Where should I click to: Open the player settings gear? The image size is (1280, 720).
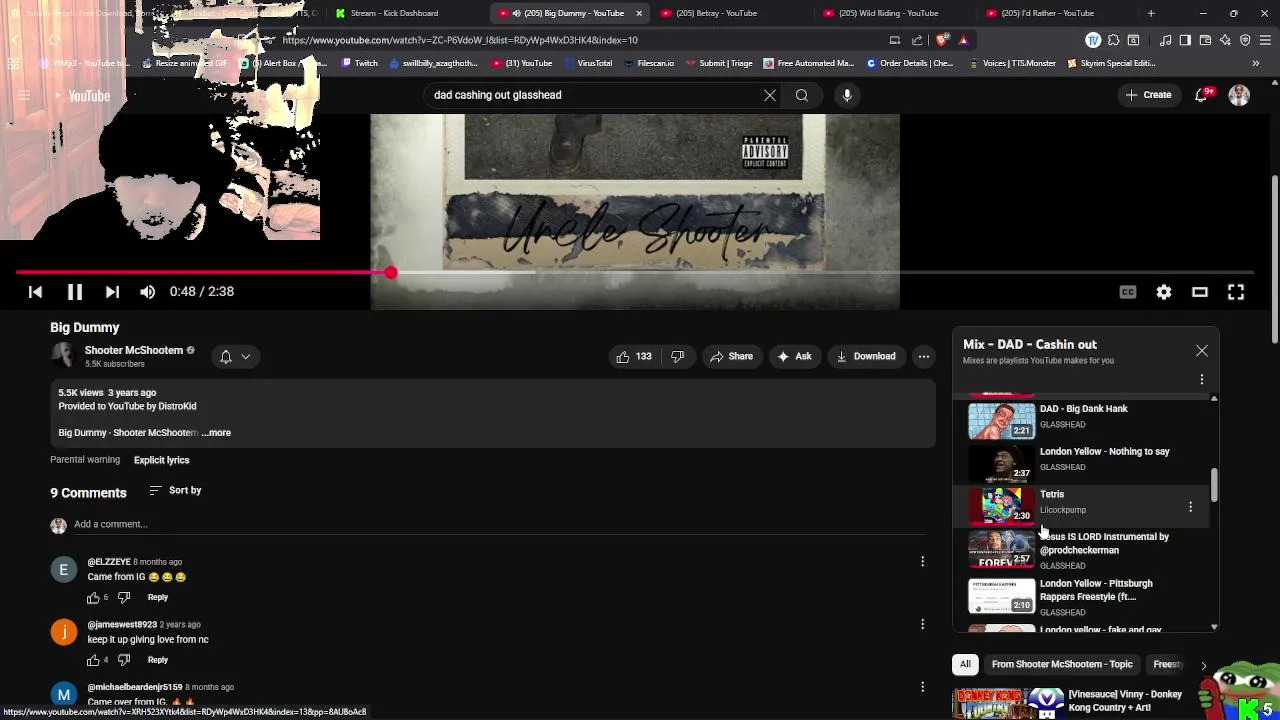click(x=1164, y=291)
